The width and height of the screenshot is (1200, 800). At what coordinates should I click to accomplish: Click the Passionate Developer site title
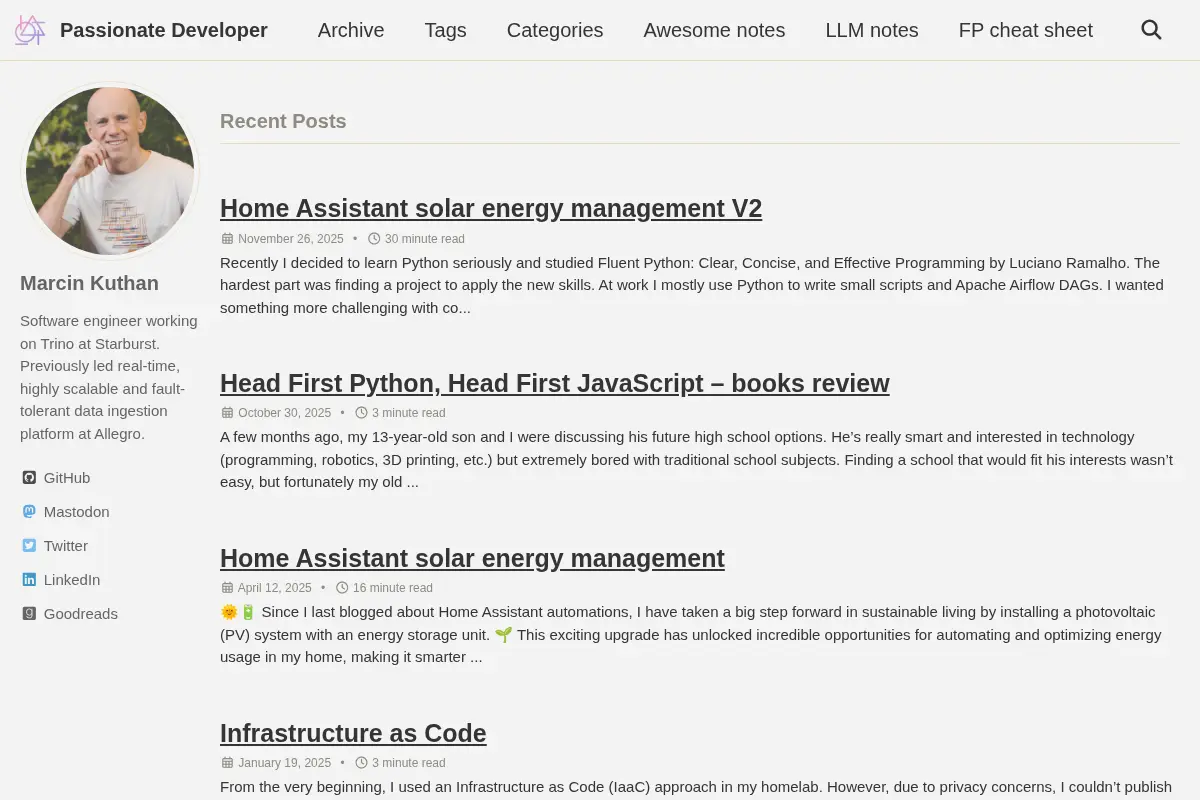(x=164, y=30)
